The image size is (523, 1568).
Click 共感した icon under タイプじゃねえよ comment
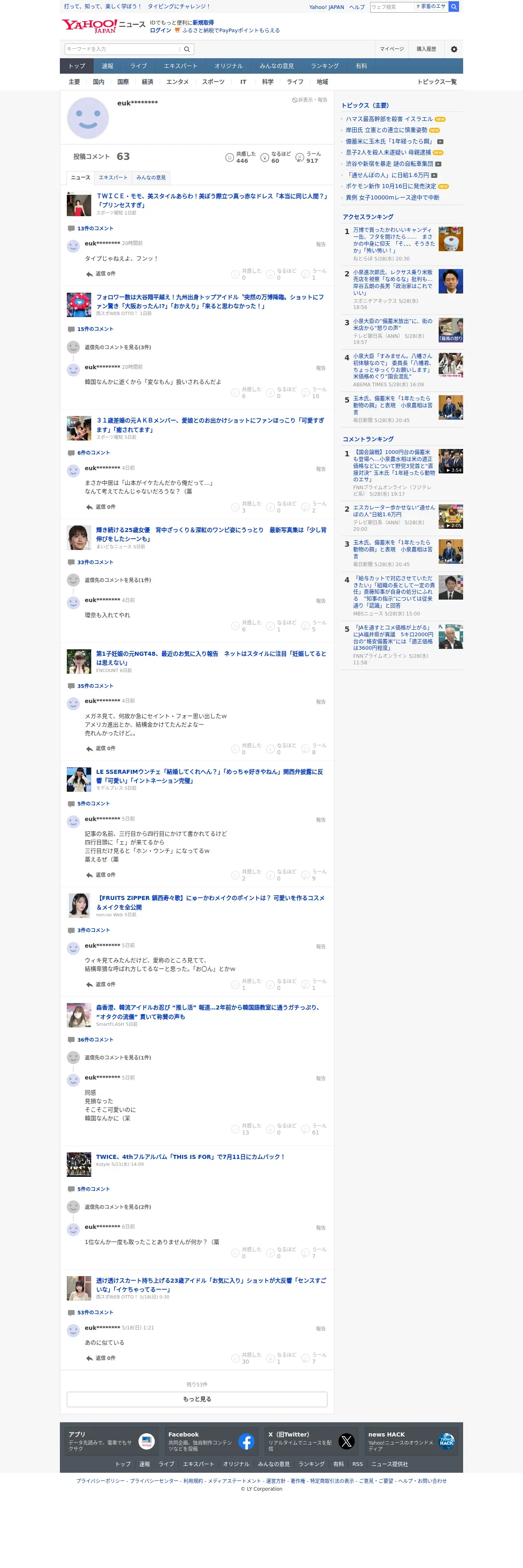[235, 274]
